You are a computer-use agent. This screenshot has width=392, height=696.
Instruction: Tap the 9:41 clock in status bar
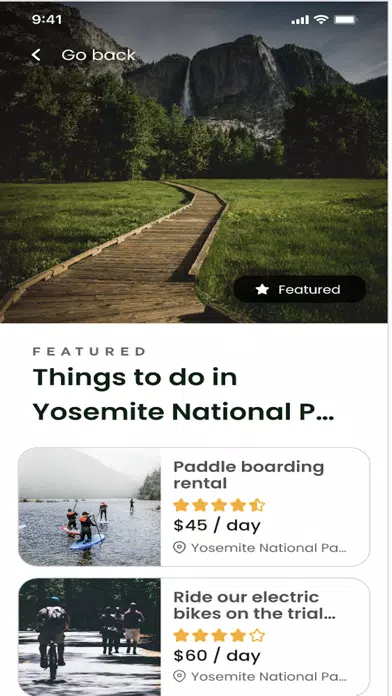47,20
